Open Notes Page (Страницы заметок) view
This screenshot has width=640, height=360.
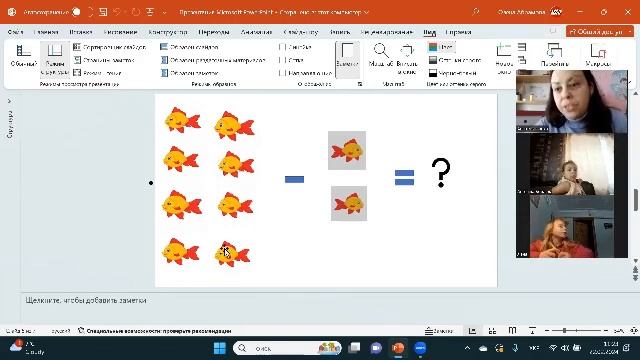pos(104,60)
